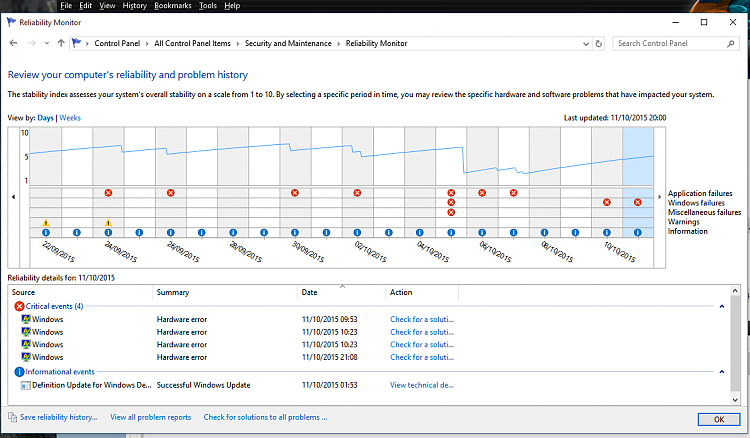This screenshot has height=438, width=750.
Task: Click the information icon on 22/09/2015
Action: click(46, 232)
